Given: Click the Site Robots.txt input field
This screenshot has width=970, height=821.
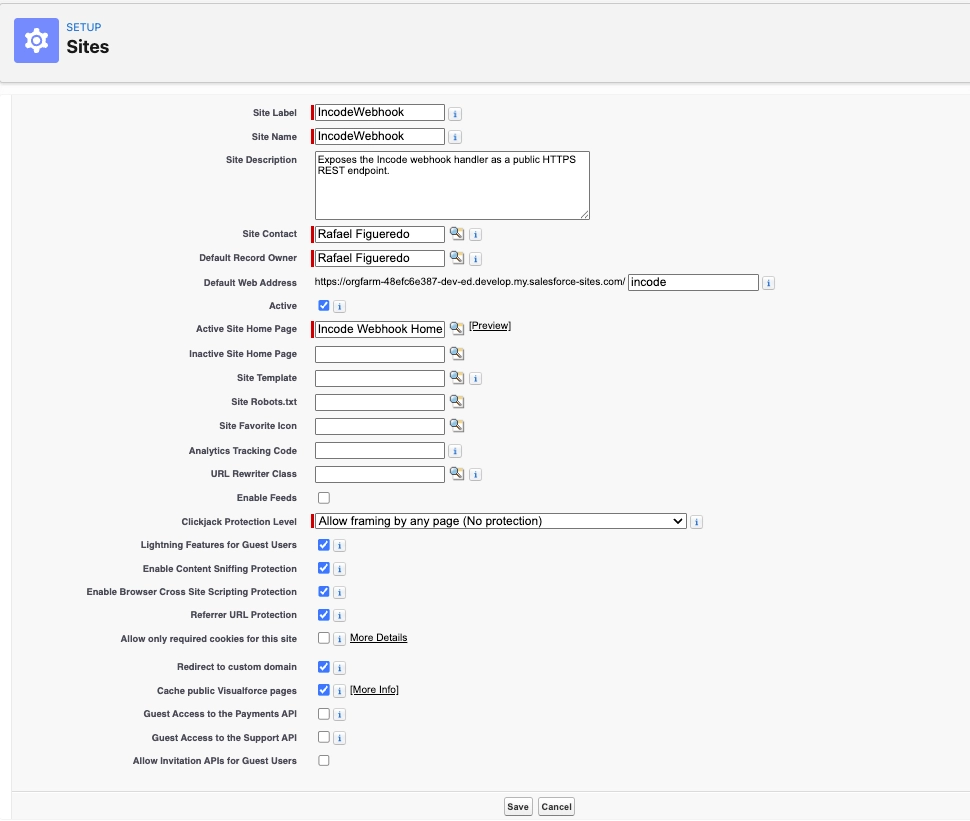Looking at the screenshot, I should (380, 402).
